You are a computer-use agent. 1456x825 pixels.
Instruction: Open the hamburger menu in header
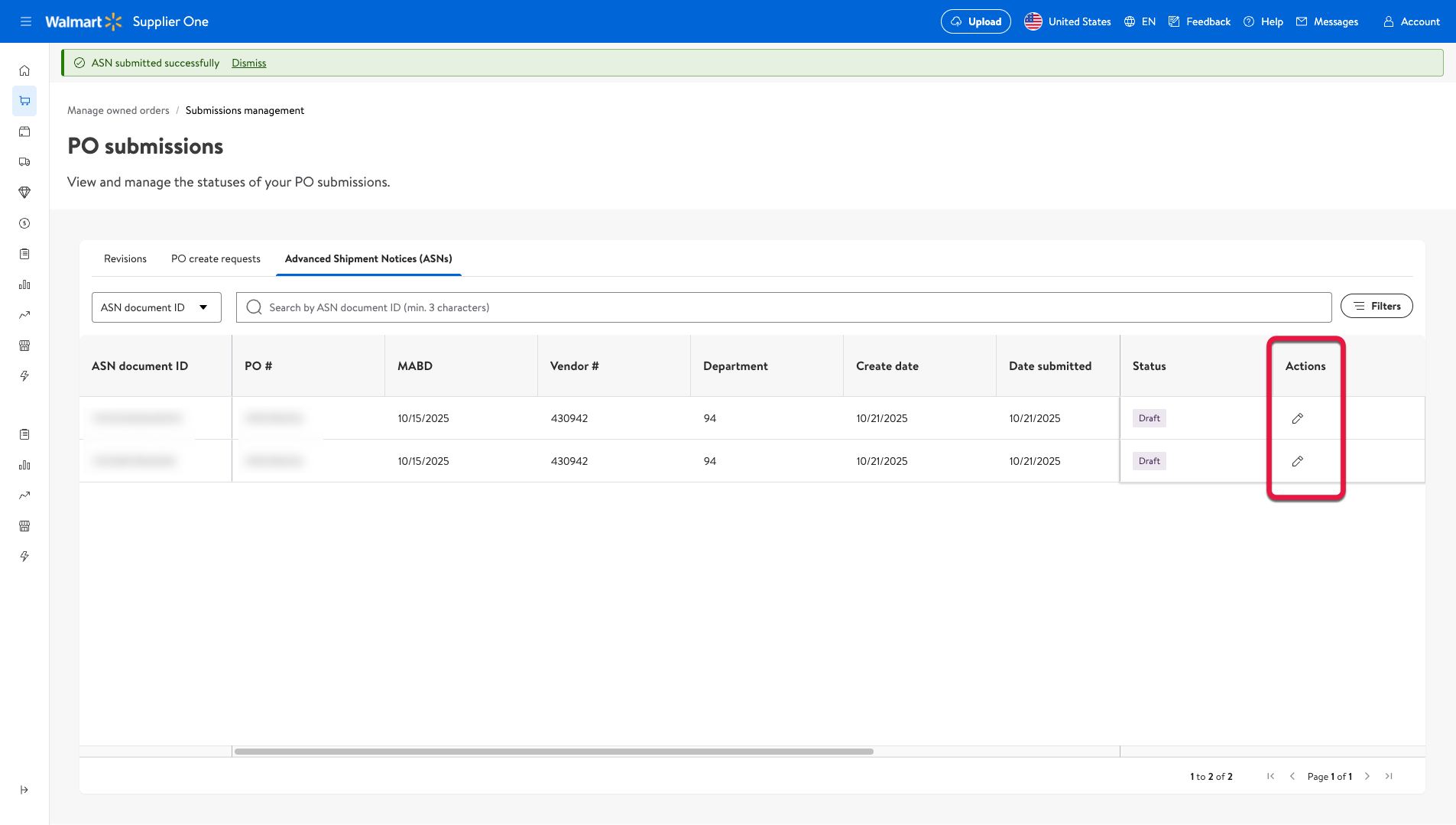[26, 21]
